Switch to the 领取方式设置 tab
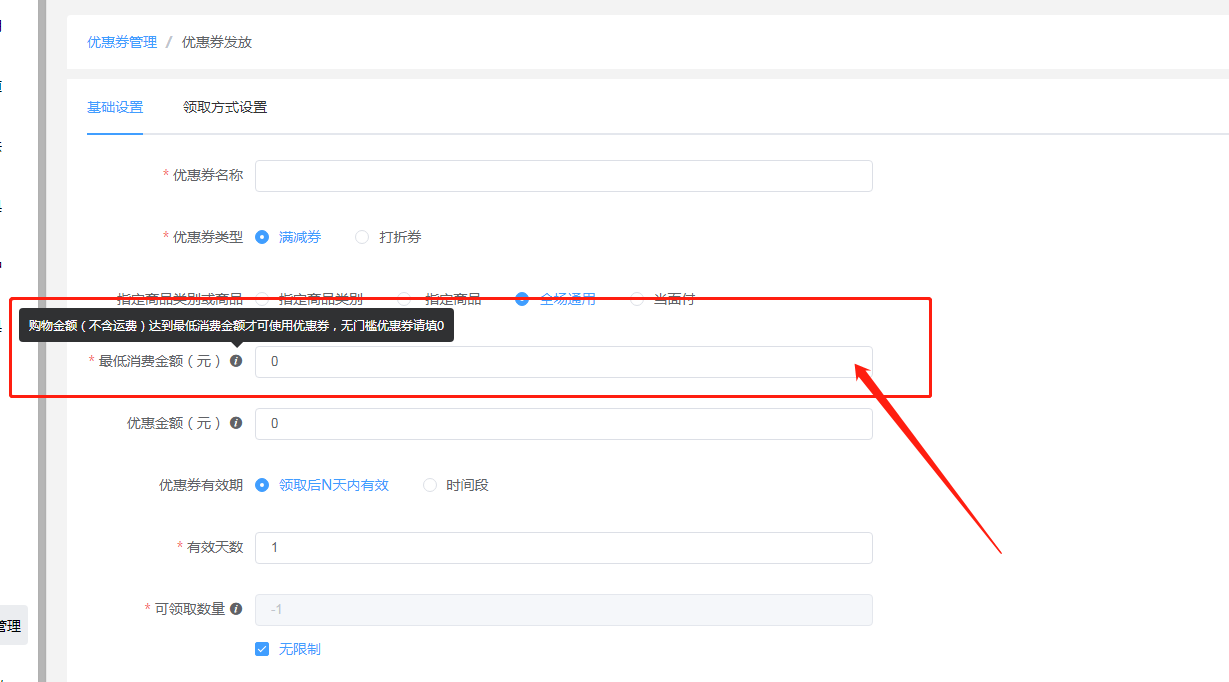Image resolution: width=1229 pixels, height=682 pixels. 225,107
